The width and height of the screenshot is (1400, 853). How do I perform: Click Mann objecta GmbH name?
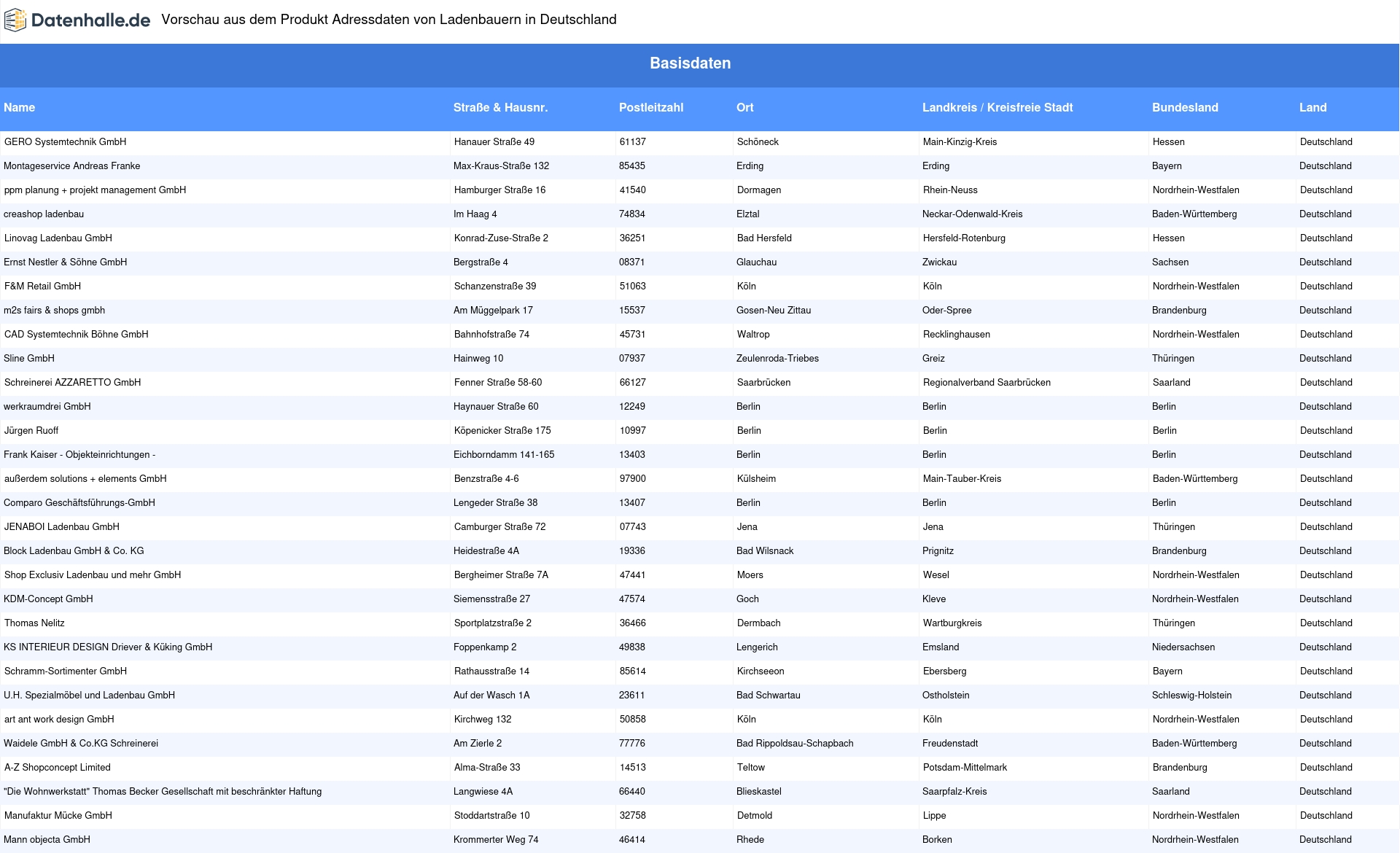click(x=47, y=839)
